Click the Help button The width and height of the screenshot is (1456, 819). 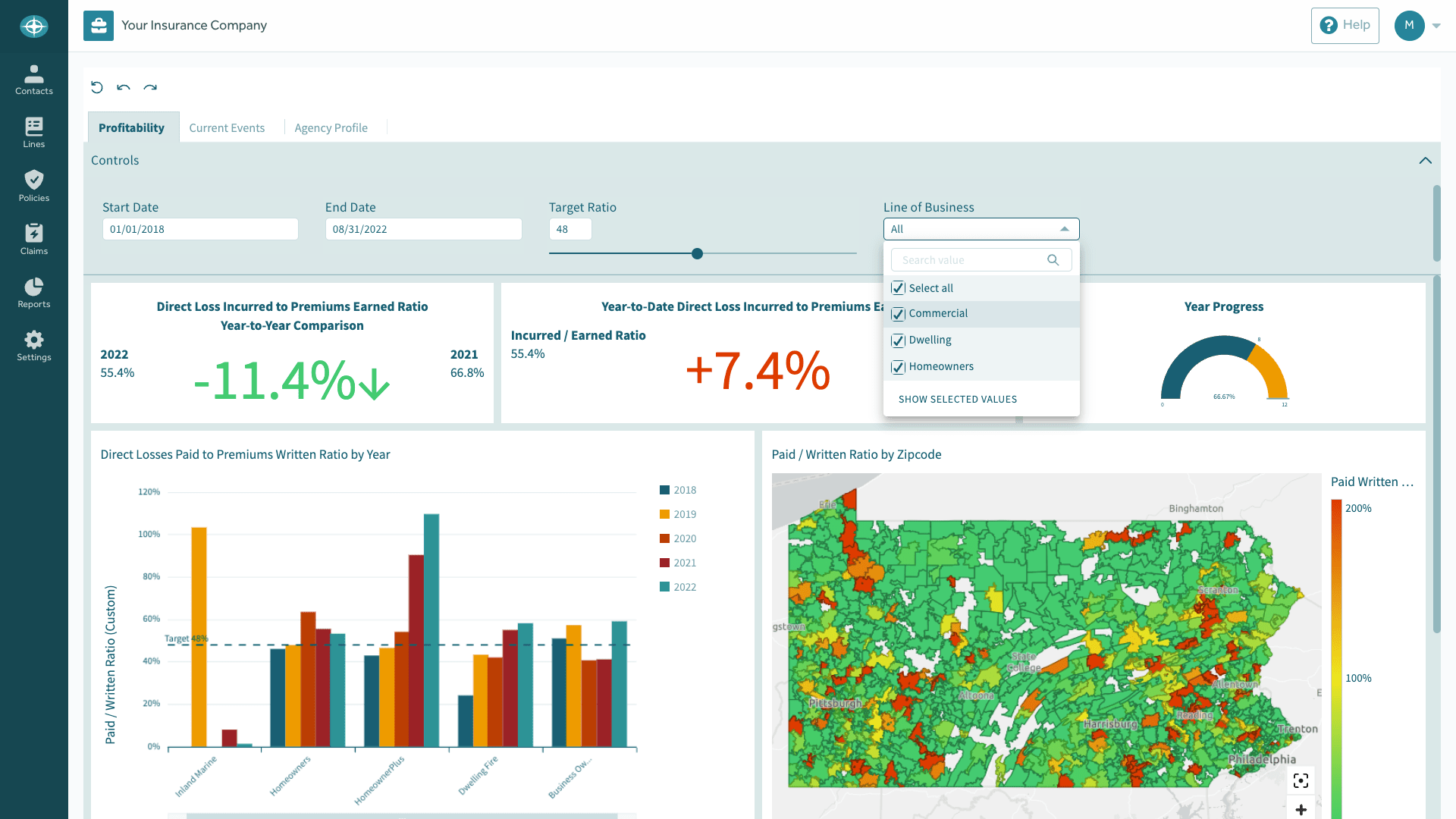(1345, 25)
